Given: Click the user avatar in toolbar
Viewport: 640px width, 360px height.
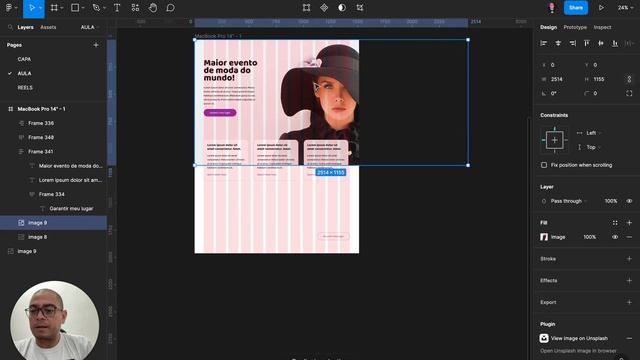Looking at the screenshot, I should 552,8.
